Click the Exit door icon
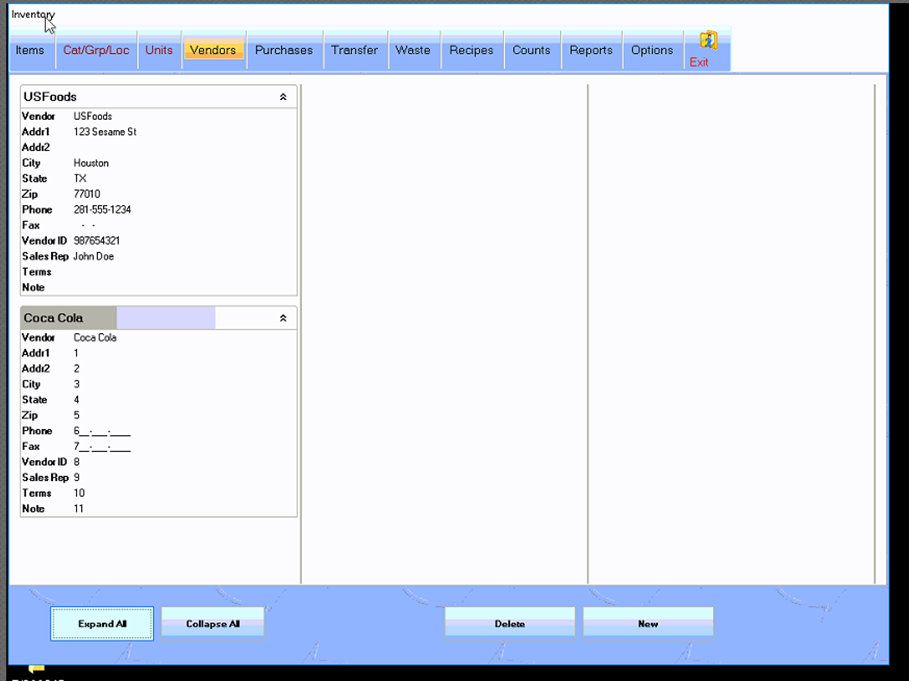Viewport: 909px width, 681px height. click(708, 41)
